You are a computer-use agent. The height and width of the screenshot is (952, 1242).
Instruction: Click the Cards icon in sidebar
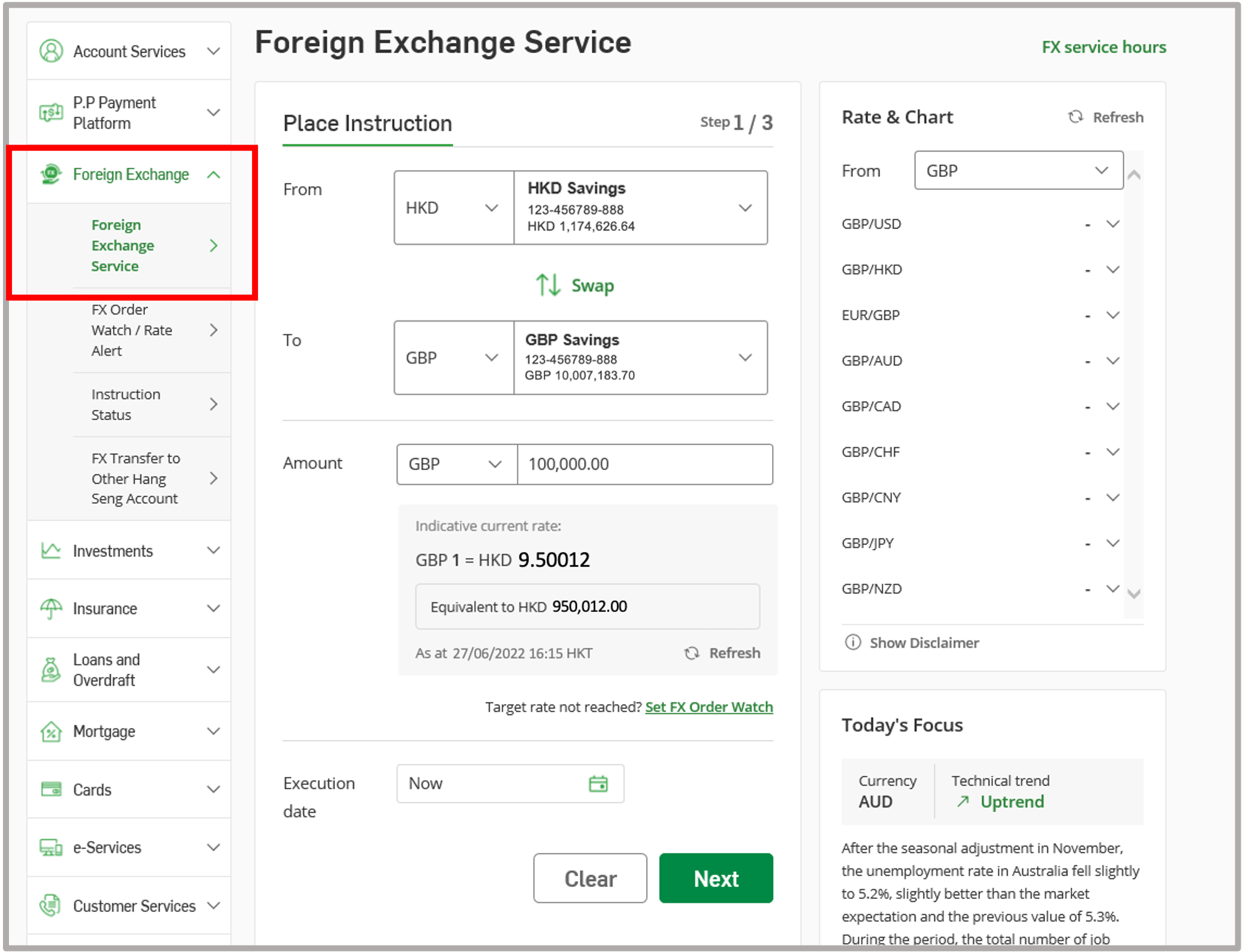(51, 789)
